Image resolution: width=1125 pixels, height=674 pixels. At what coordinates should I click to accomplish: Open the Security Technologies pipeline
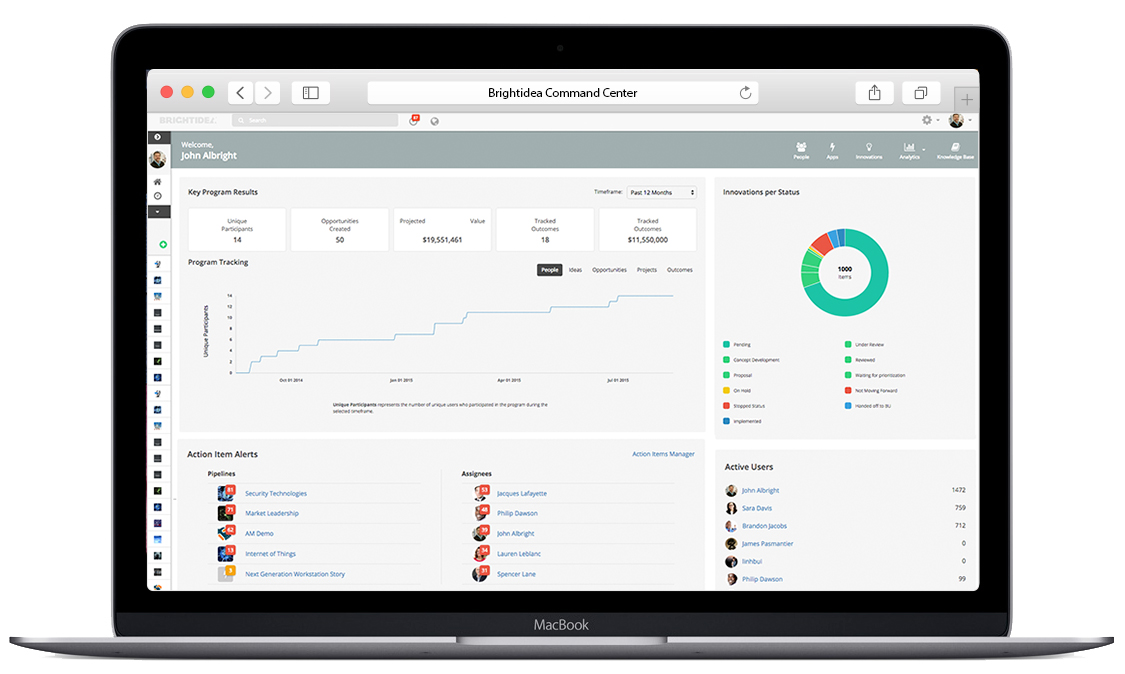(276, 494)
